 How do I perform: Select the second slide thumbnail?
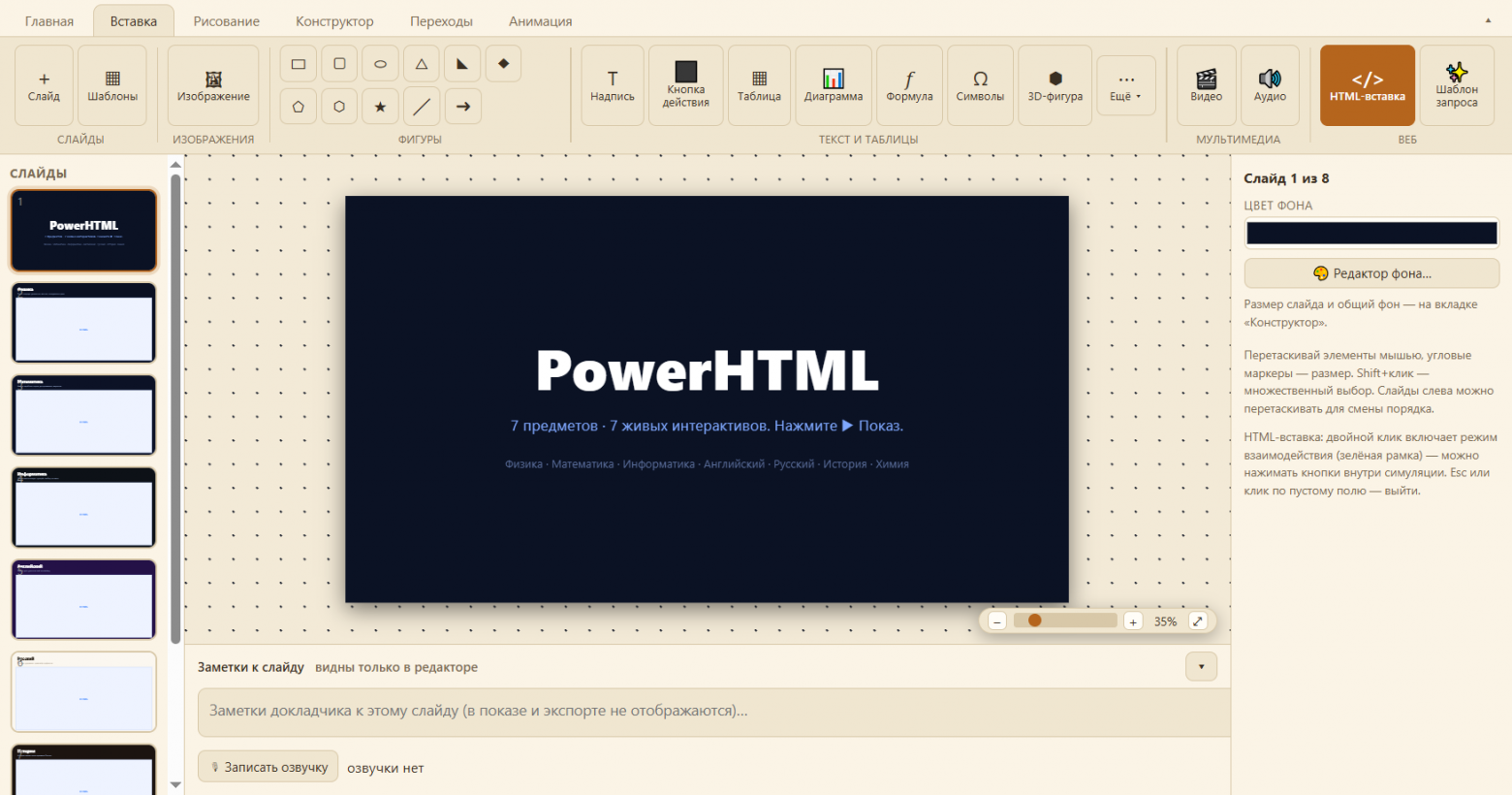click(84, 323)
